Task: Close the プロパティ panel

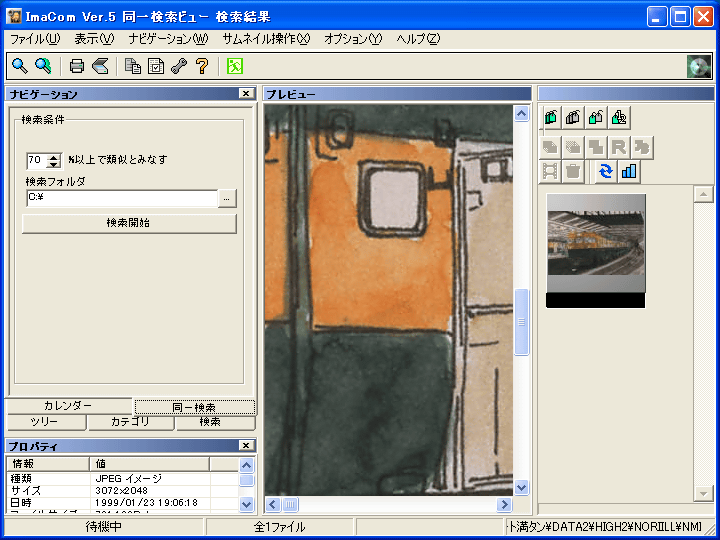Action: [246, 445]
